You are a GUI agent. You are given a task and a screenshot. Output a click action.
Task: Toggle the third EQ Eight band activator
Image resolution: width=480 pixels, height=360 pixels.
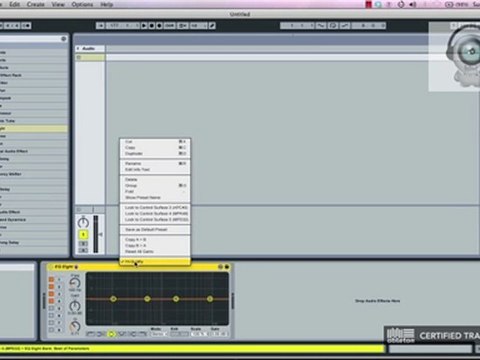point(51,294)
